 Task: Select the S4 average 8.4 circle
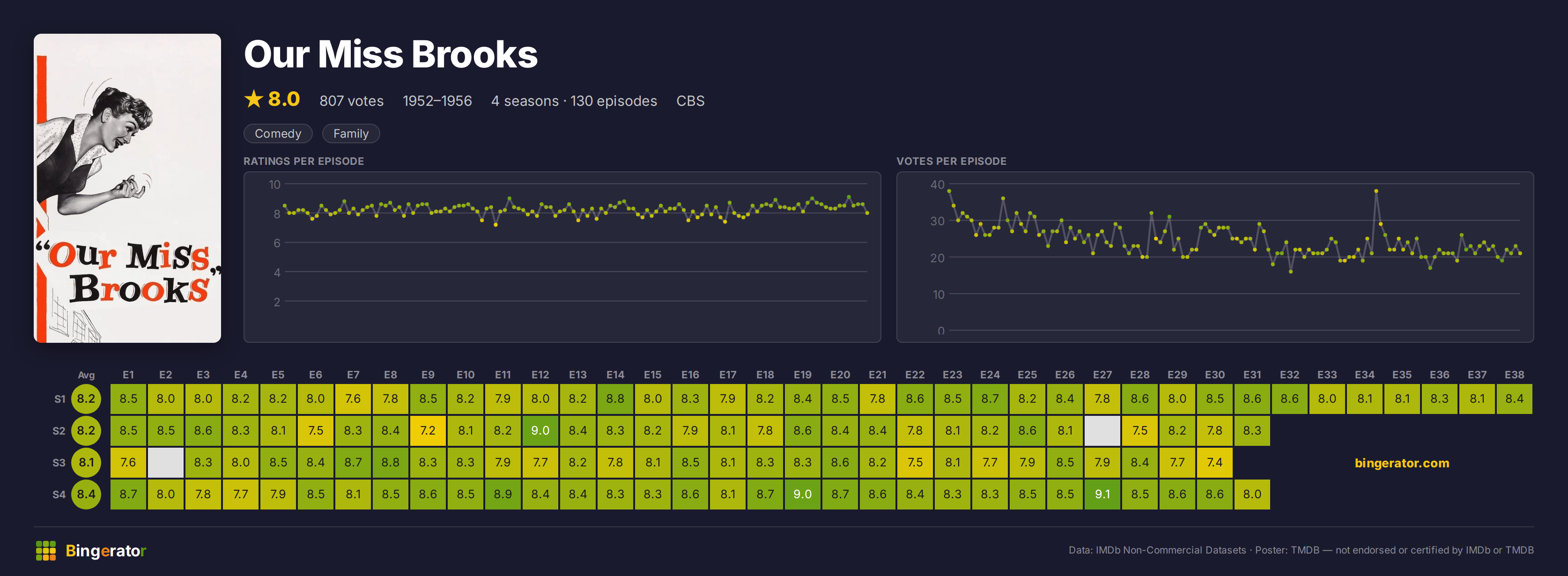[x=86, y=494]
